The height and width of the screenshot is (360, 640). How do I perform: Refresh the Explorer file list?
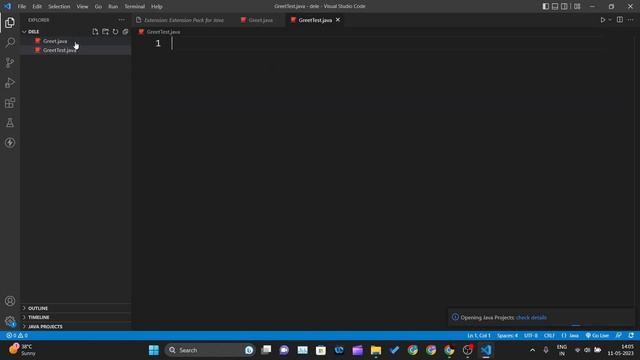tap(115, 31)
